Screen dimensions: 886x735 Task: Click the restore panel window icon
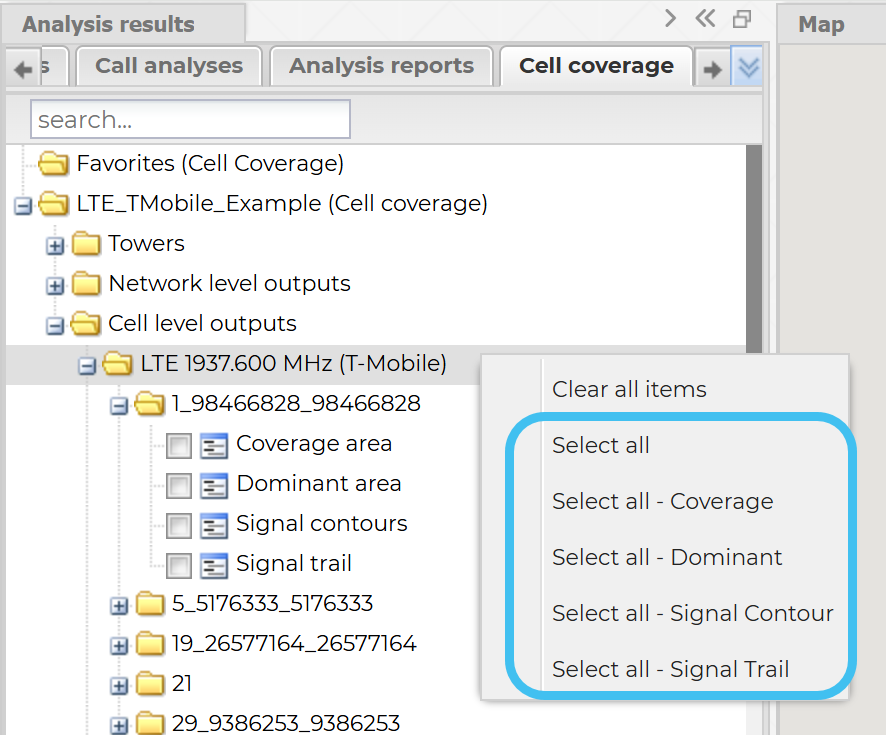(741, 19)
